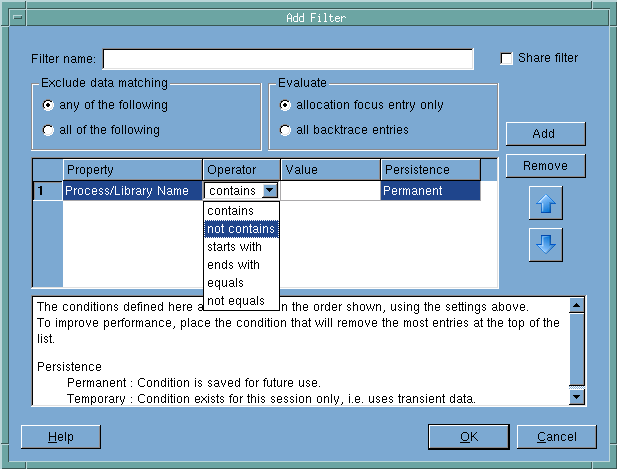
Task: Choose 'all backtrace entries' option
Action: point(286,130)
